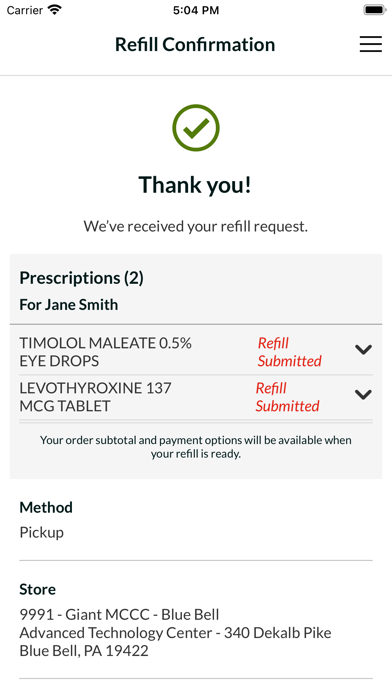Image resolution: width=392 pixels, height=696 pixels.
Task: Tap the Store section label
Action: coord(38,589)
